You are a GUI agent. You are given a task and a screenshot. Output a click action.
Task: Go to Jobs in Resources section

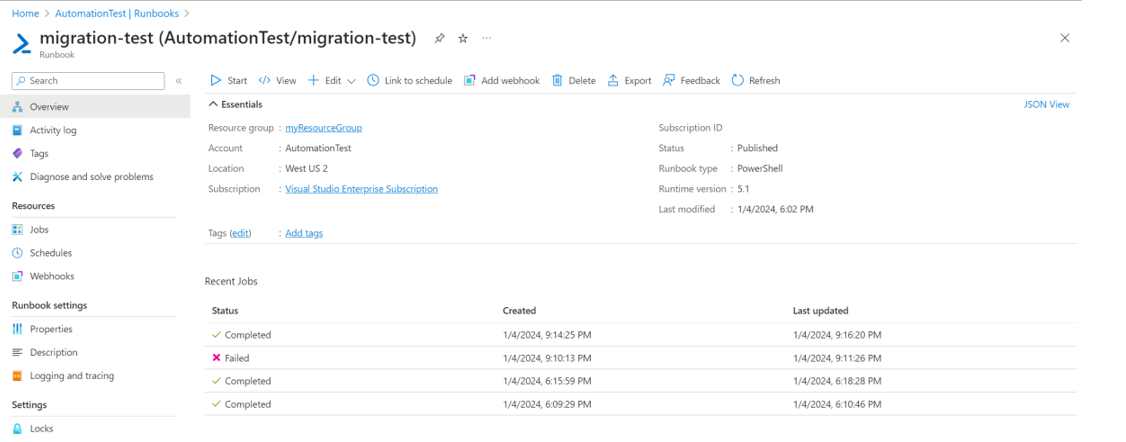pyautogui.click(x=39, y=230)
